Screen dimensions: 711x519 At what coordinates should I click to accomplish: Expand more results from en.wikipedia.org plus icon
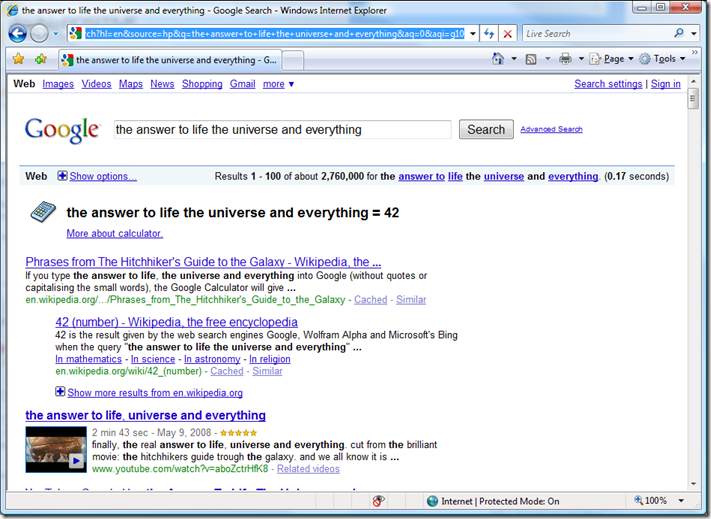[60, 392]
